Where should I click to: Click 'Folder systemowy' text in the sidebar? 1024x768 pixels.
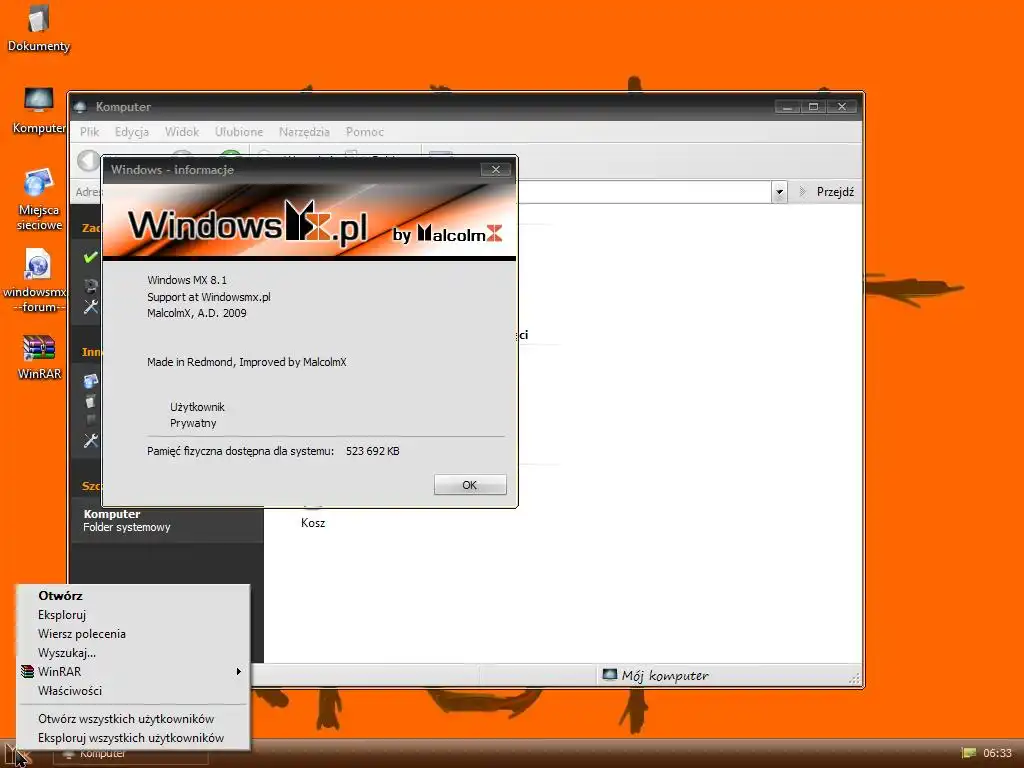[x=127, y=527]
